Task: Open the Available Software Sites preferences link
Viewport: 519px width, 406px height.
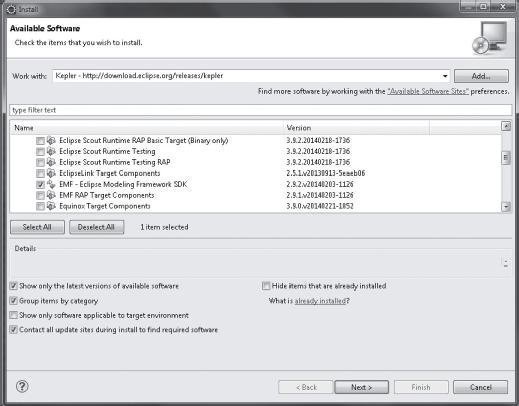Action: click(x=428, y=91)
